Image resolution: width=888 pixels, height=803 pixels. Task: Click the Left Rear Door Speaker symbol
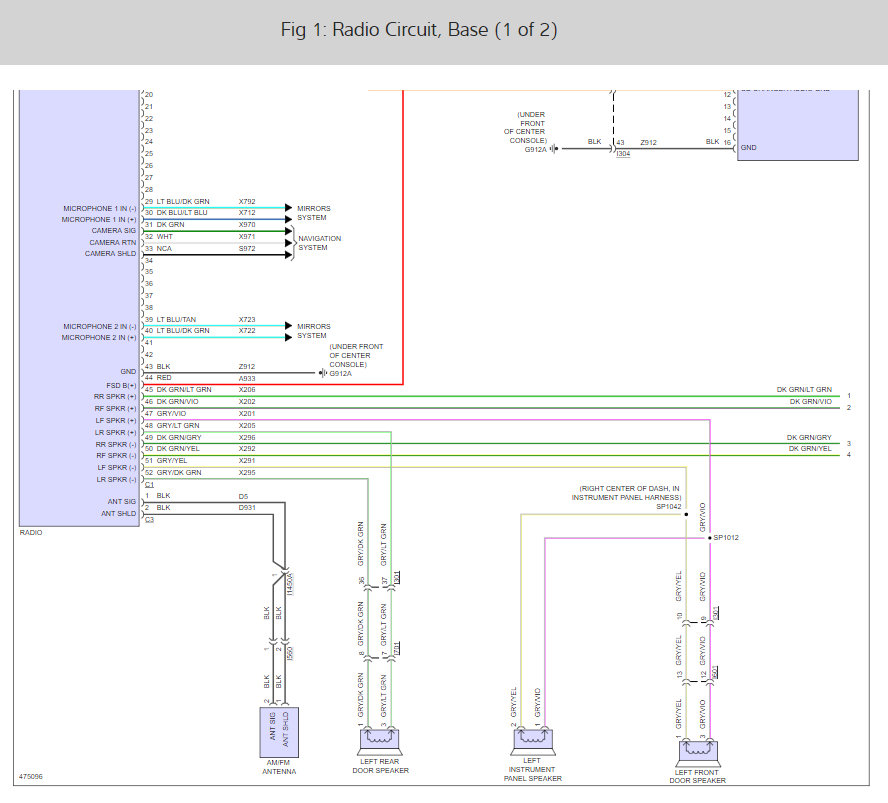tap(380, 738)
